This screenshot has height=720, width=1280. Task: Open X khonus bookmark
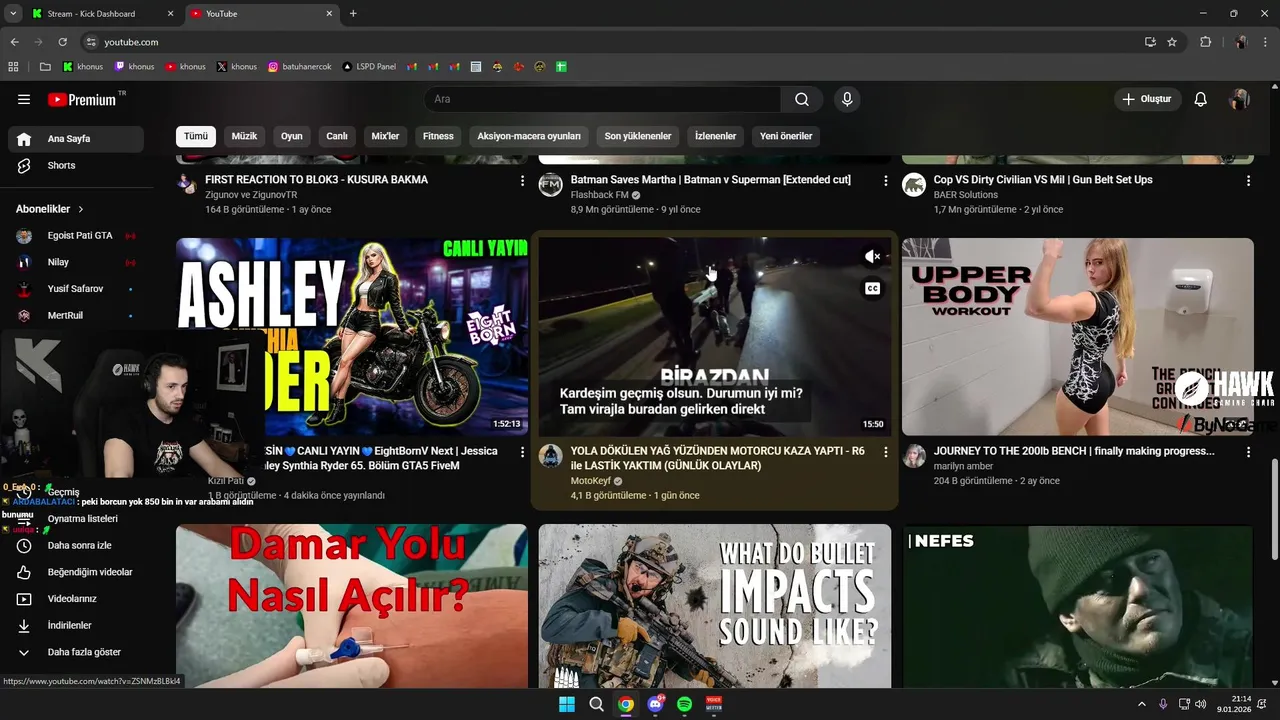[236, 67]
